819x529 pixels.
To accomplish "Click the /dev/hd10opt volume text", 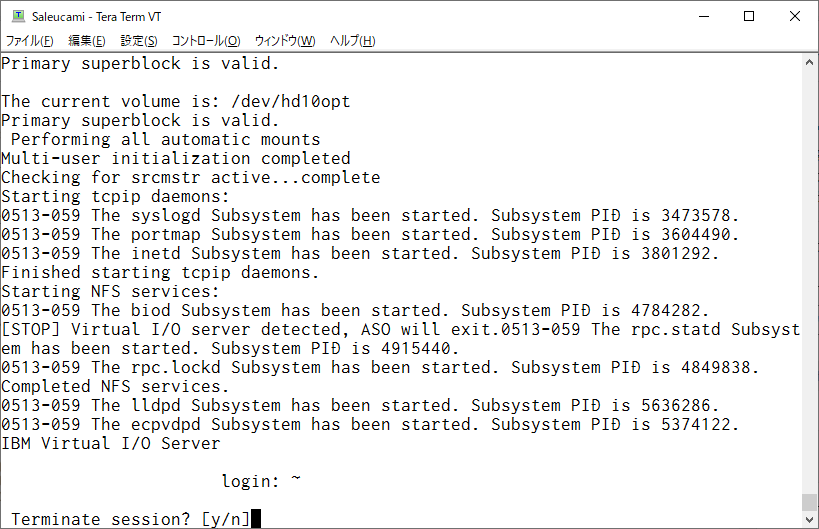I will tap(290, 101).
